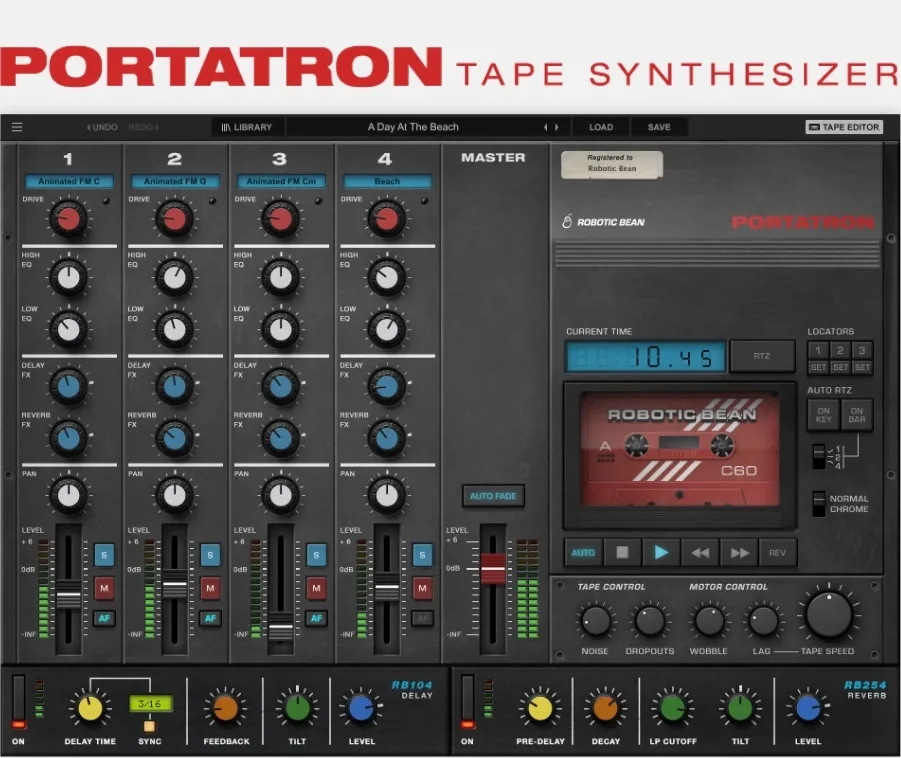Image resolution: width=901 pixels, height=758 pixels.
Task: Click track 3 Pan knob
Action: [280, 495]
